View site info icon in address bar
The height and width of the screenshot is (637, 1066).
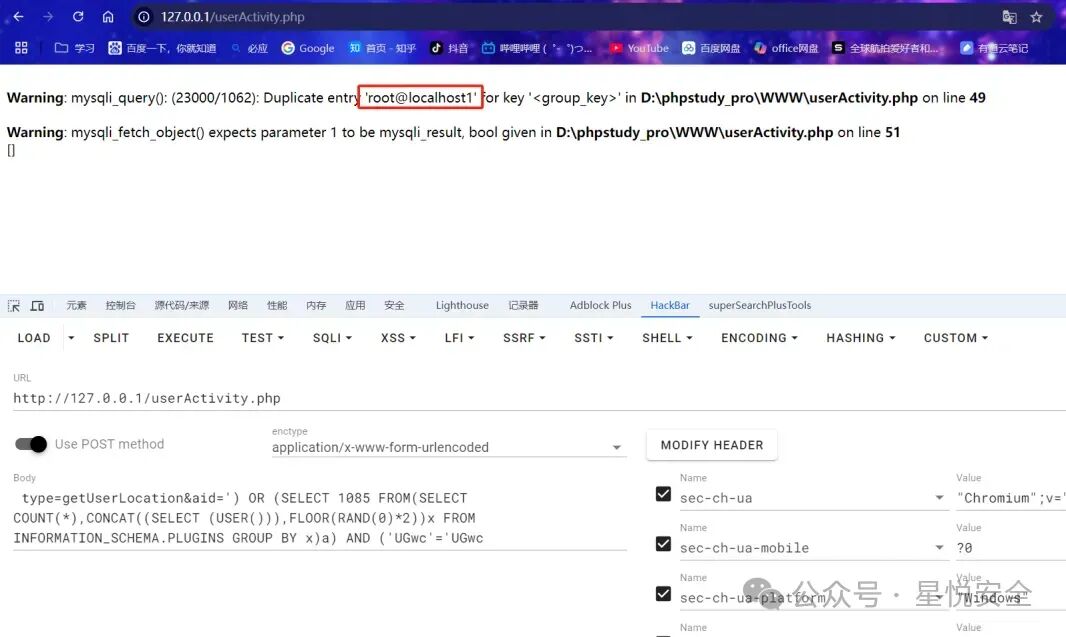pos(144,17)
